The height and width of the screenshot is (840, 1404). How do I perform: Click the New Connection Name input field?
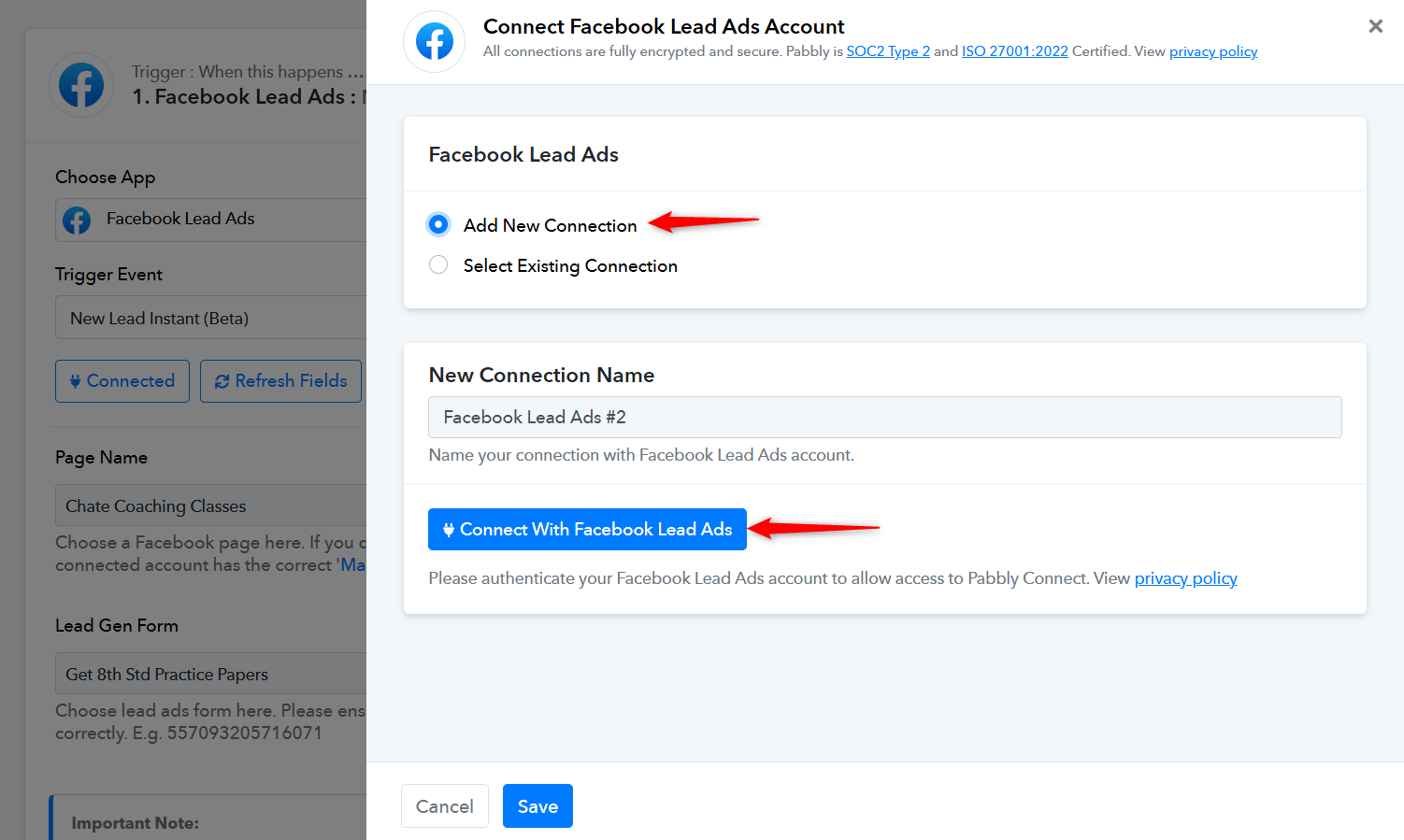click(885, 417)
